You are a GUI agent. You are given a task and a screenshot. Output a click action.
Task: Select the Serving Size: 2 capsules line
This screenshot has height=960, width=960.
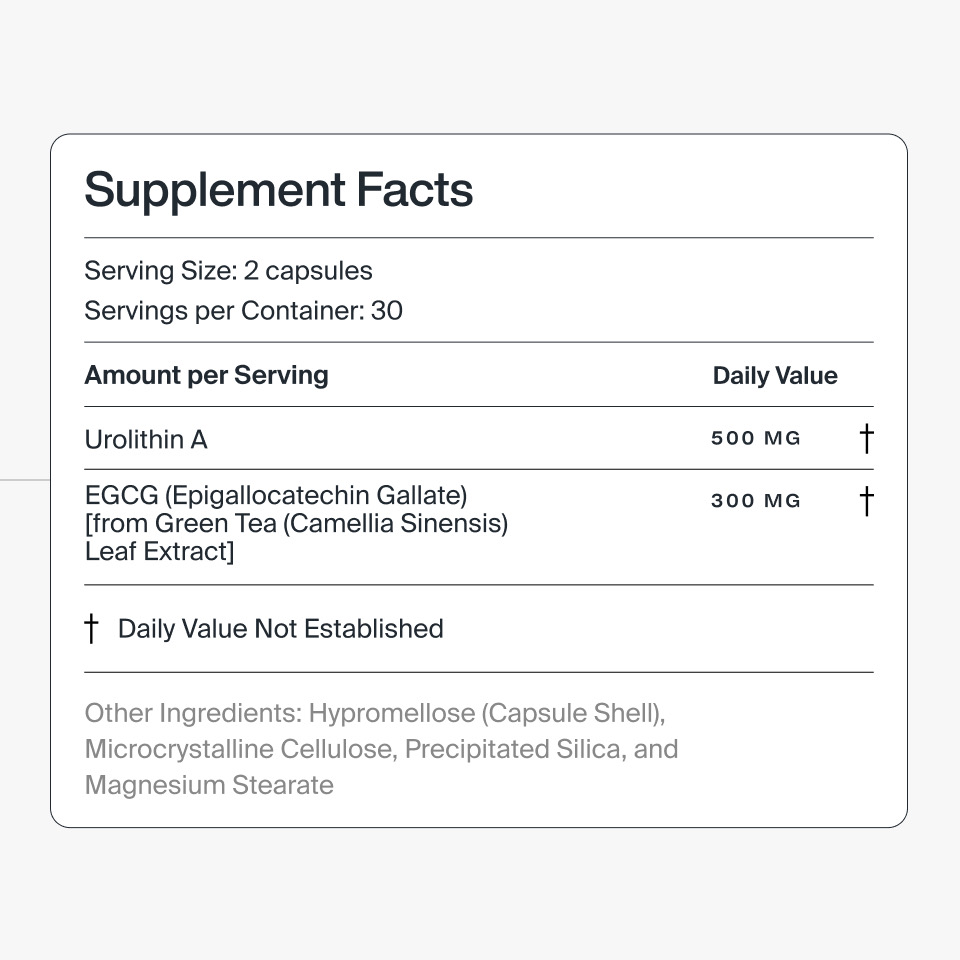[x=228, y=271]
